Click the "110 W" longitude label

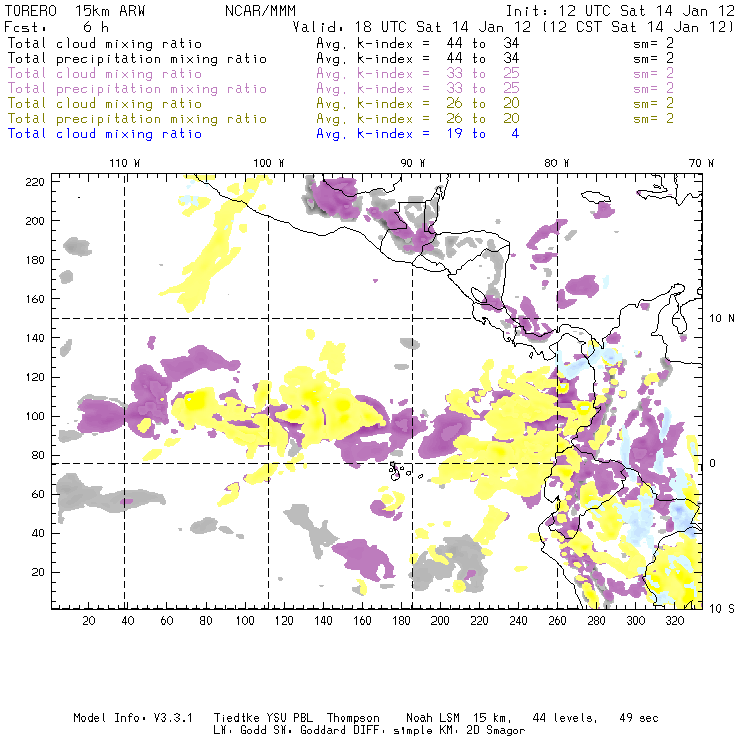pos(125,163)
